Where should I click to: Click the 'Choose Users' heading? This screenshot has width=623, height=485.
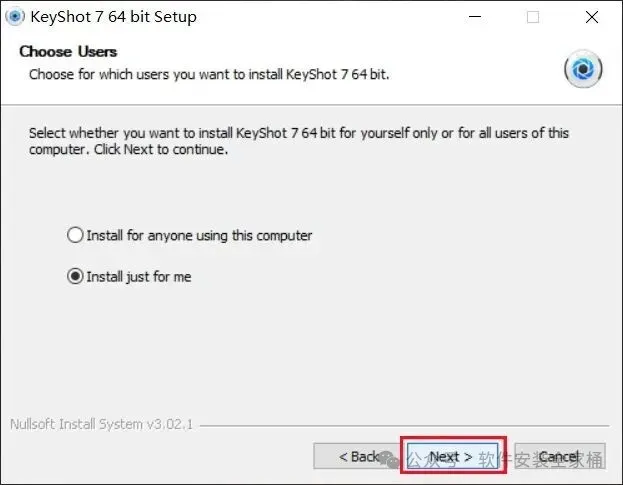[x=68, y=52]
